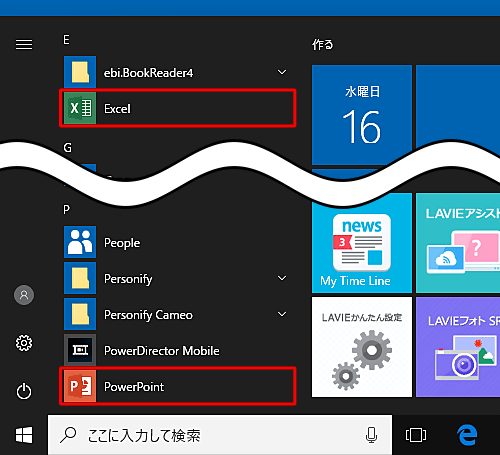Click the Personify folder icon
The width and height of the screenshot is (500, 455).
pos(80,278)
